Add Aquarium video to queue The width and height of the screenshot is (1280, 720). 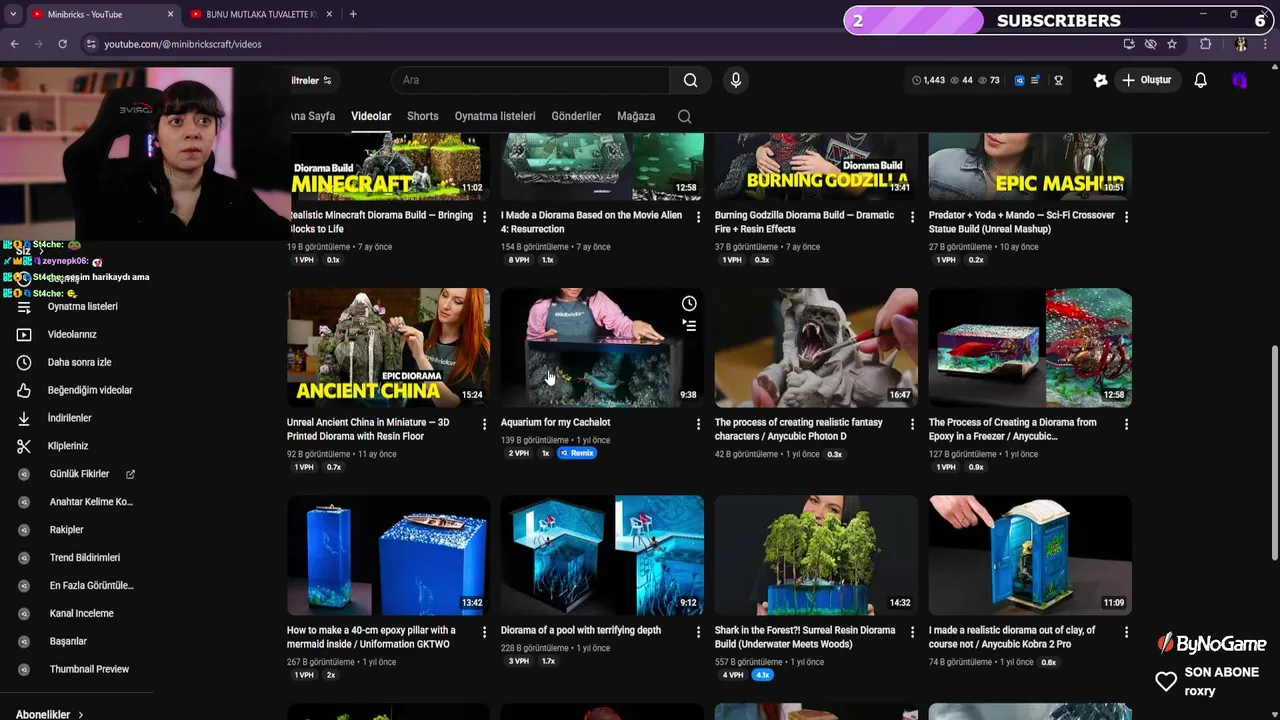pos(689,324)
